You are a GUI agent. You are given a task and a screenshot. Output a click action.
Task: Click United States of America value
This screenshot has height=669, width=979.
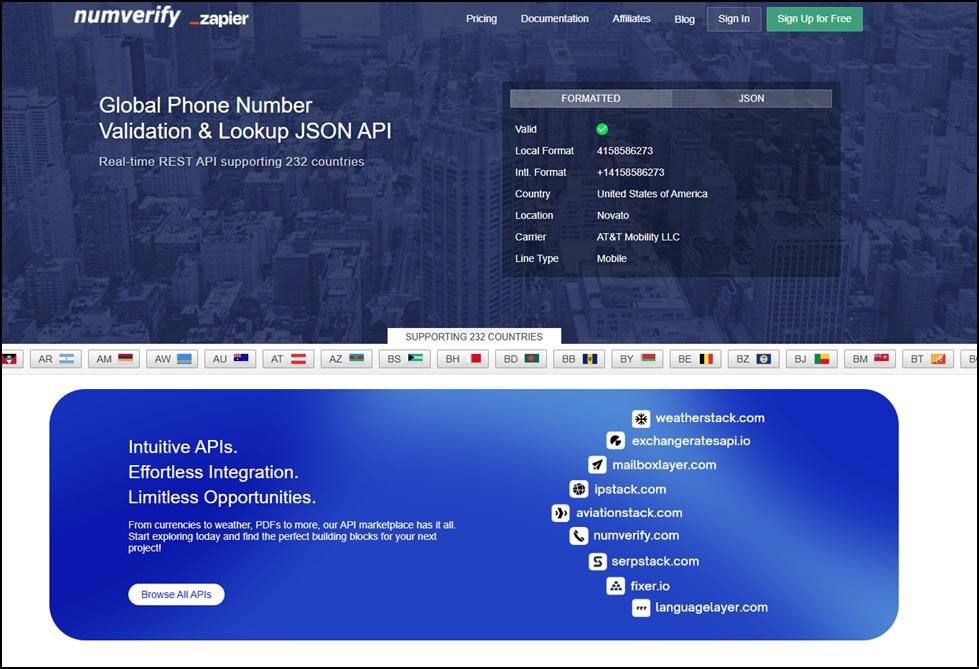[x=652, y=194]
